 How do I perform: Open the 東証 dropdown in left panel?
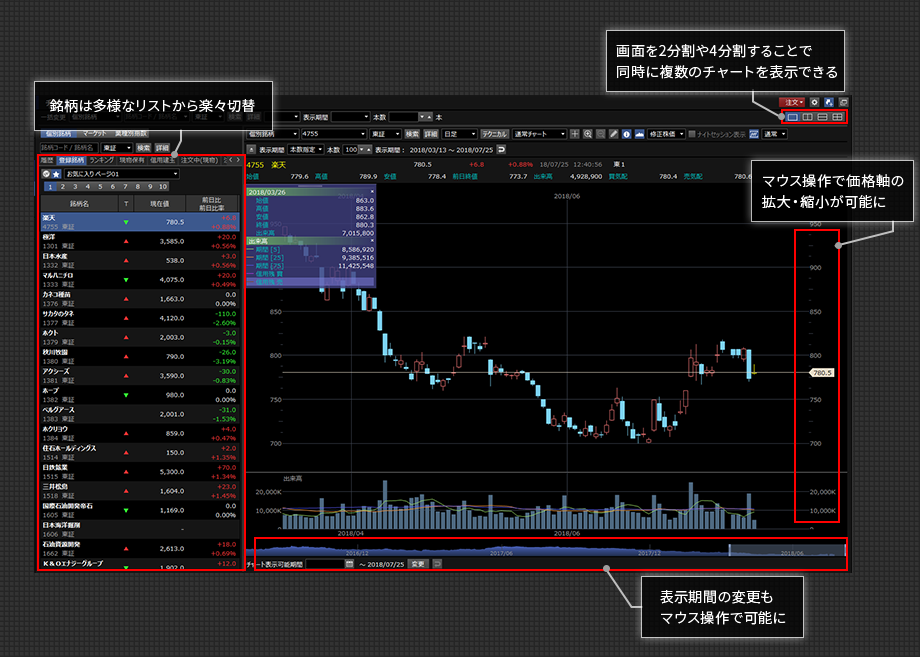tap(116, 148)
